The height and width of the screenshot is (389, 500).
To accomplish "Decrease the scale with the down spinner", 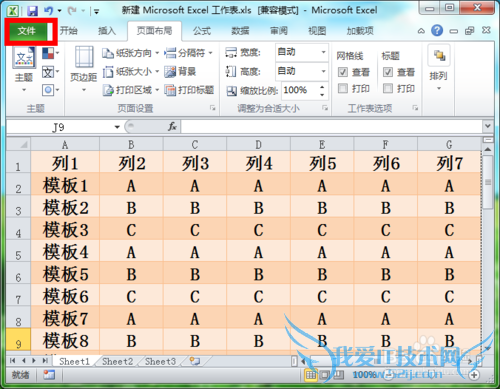I will 322,94.
